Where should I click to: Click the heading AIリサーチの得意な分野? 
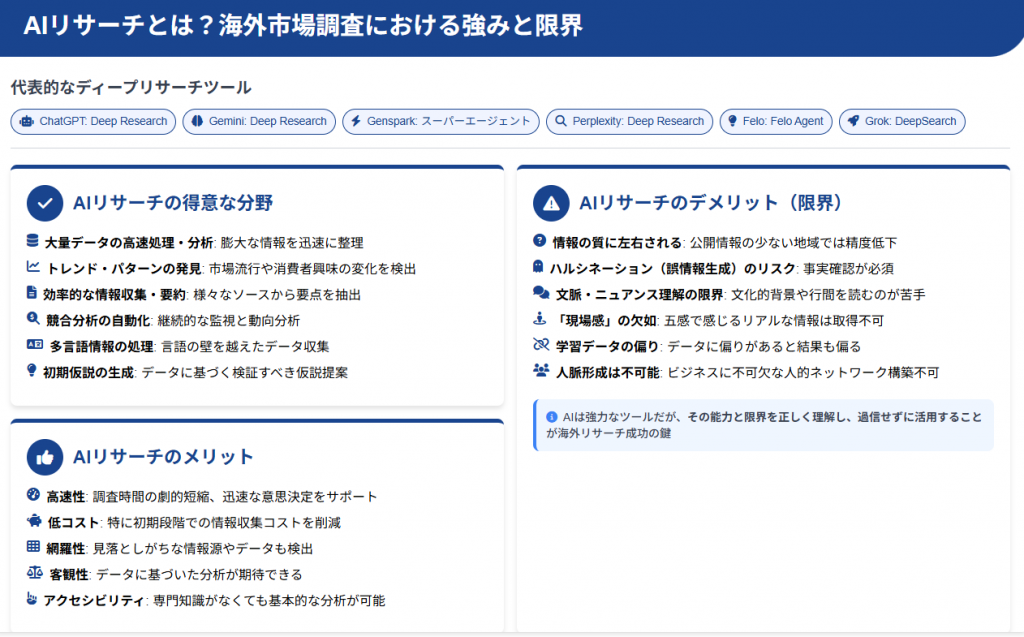point(173,203)
